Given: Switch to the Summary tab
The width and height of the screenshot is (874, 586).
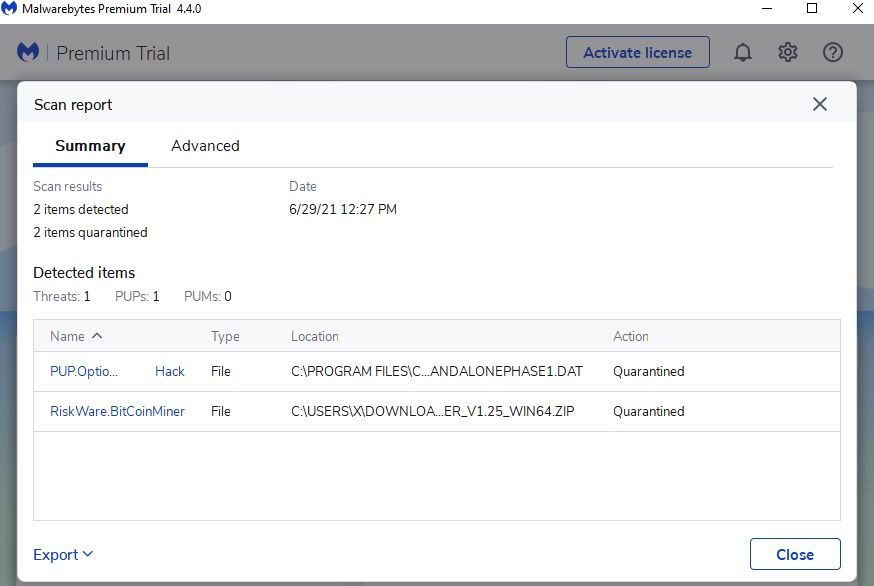Looking at the screenshot, I should click(x=90, y=146).
